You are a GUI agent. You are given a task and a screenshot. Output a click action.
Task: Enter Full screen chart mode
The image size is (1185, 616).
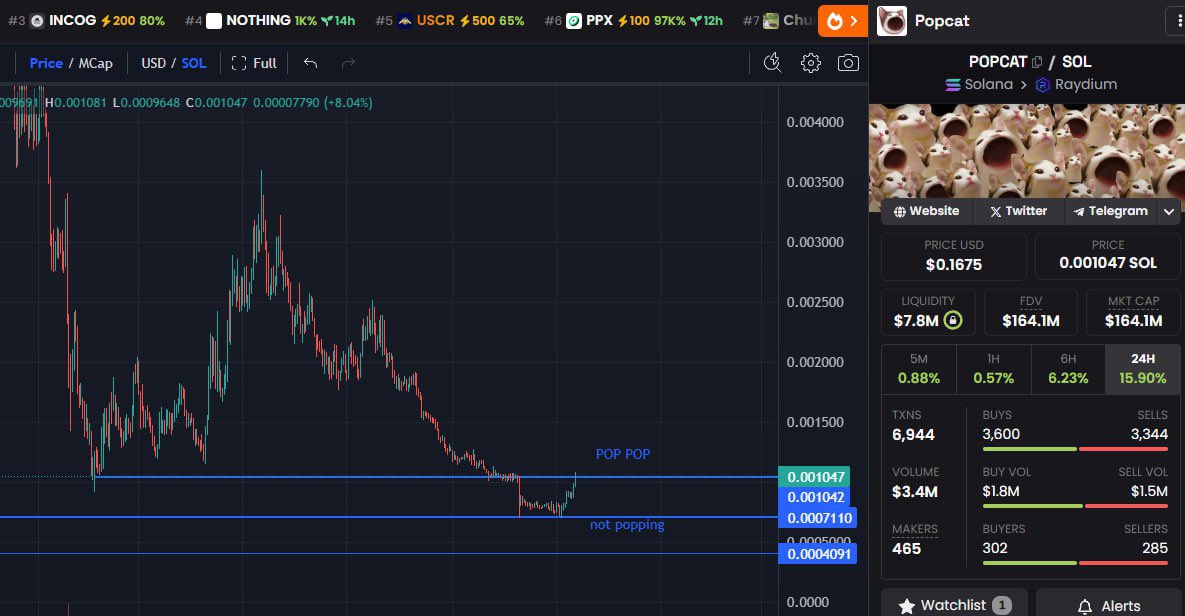point(254,63)
